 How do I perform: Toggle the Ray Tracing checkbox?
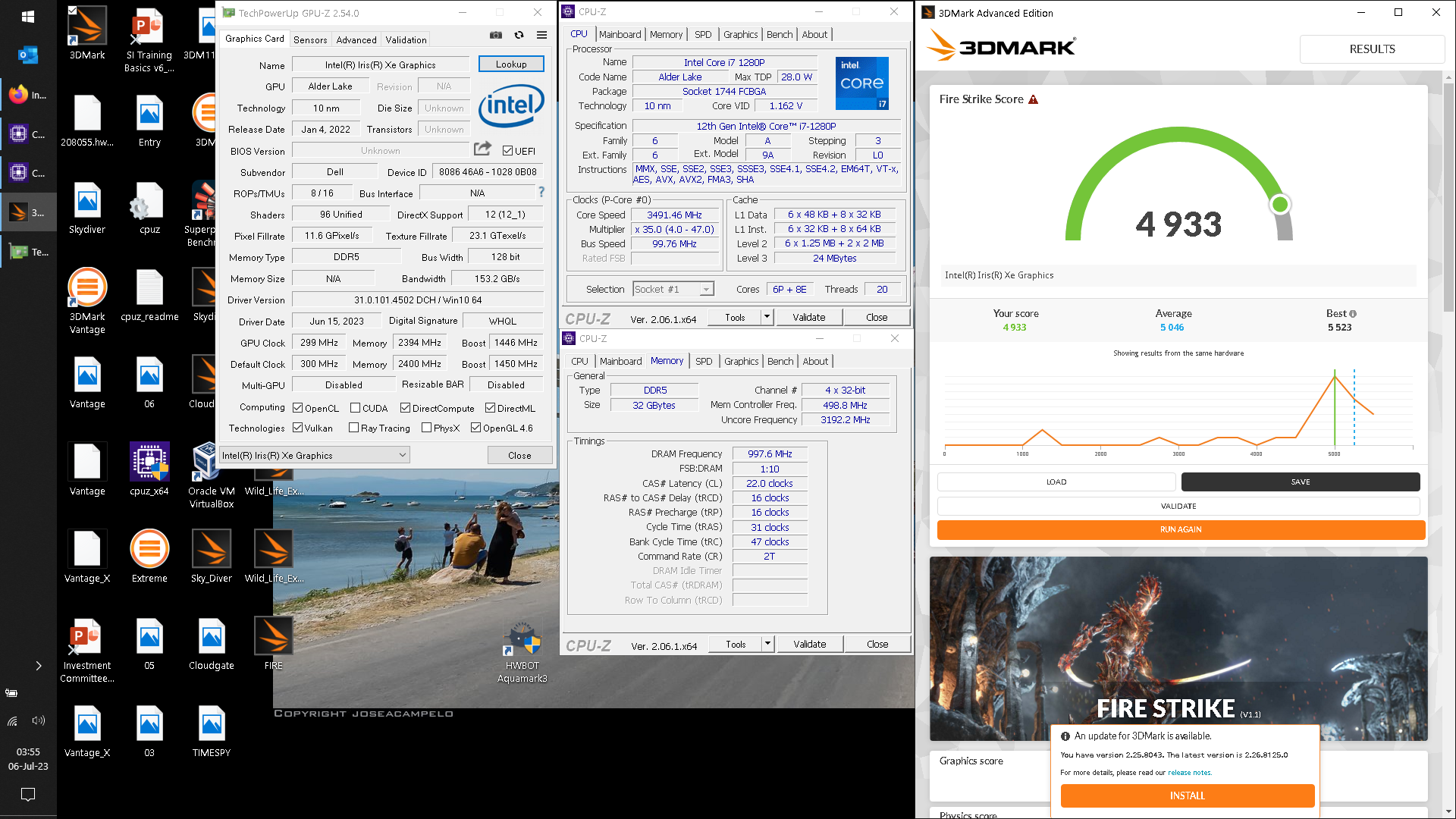[353, 428]
